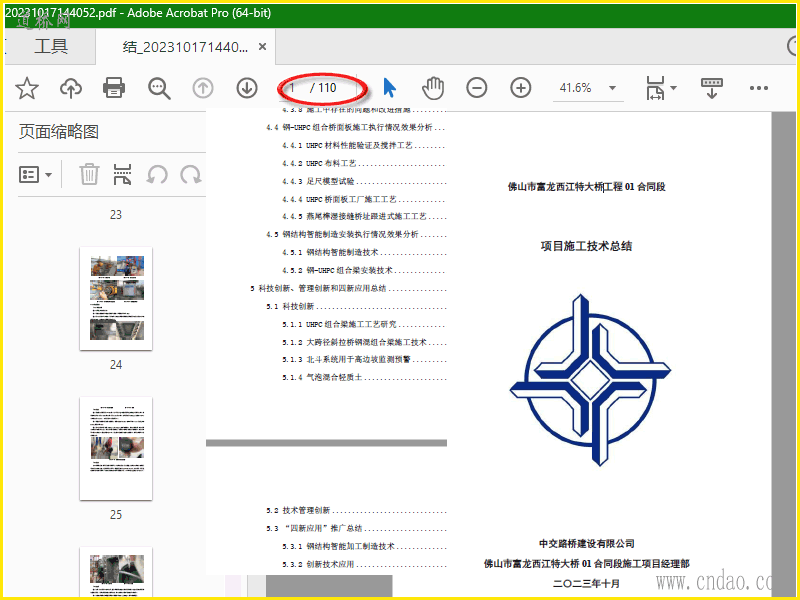
Task: Print the PDF document
Action: click(114, 88)
